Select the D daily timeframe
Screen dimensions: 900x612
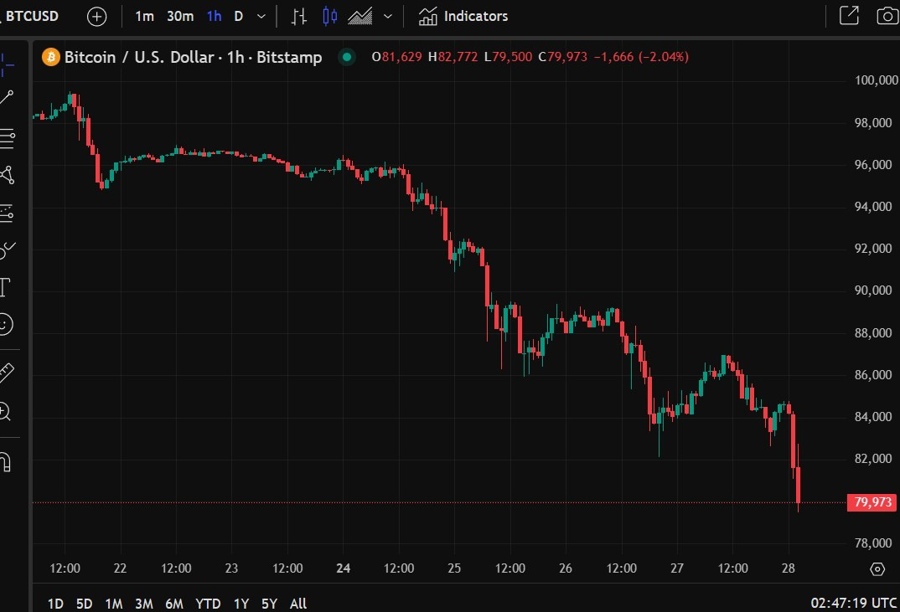(238, 16)
